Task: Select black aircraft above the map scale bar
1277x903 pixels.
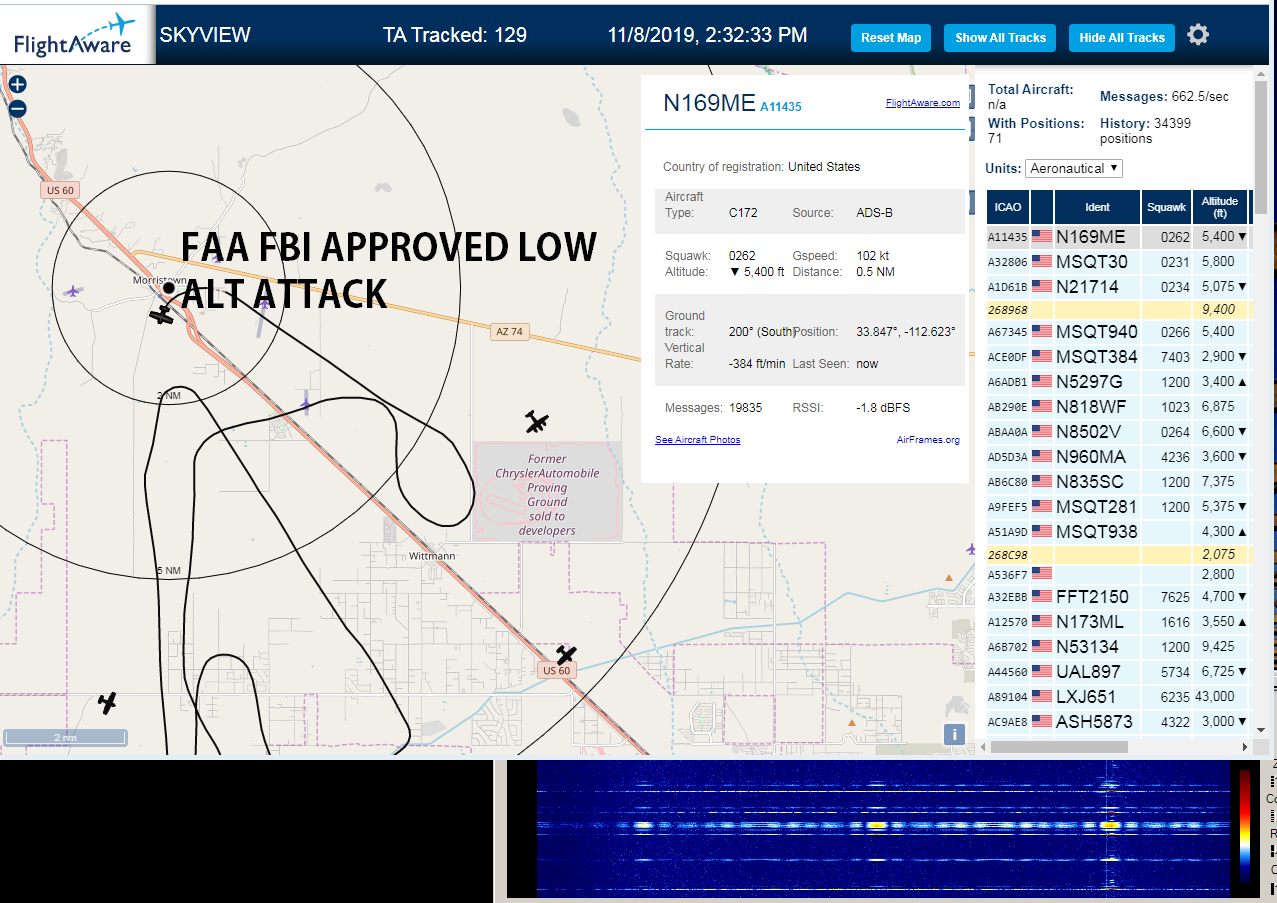Action: (107, 702)
